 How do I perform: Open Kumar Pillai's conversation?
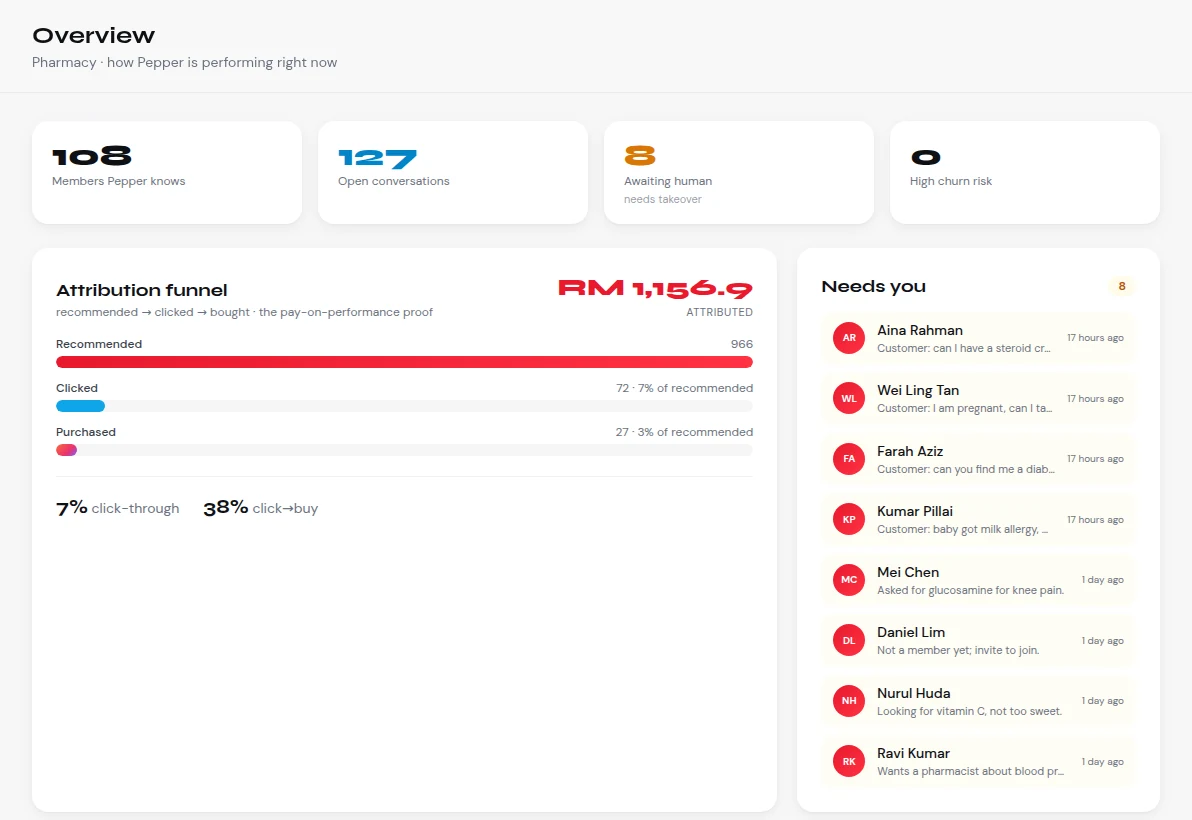978,520
